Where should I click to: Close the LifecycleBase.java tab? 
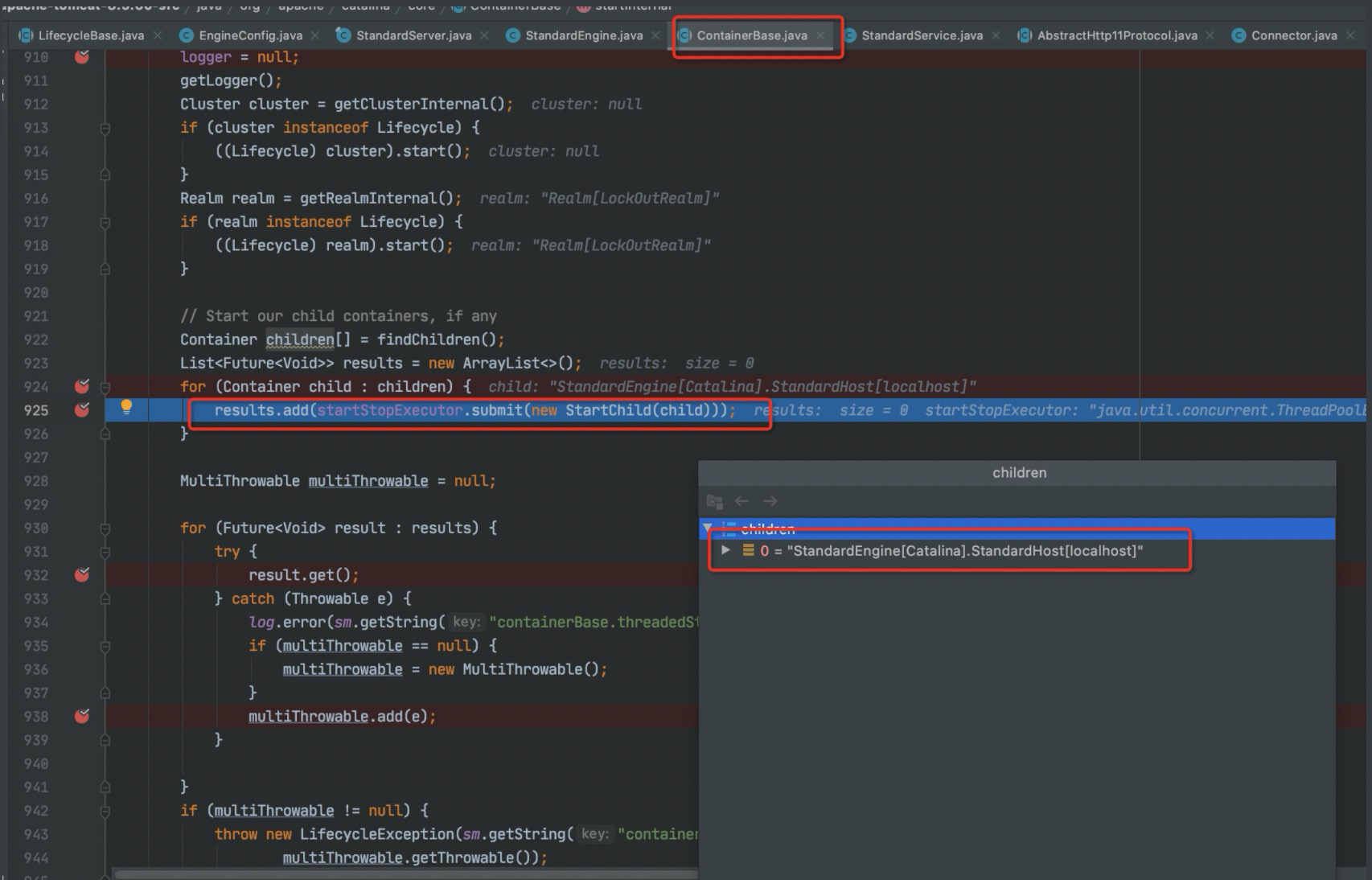pyautogui.click(x=158, y=35)
